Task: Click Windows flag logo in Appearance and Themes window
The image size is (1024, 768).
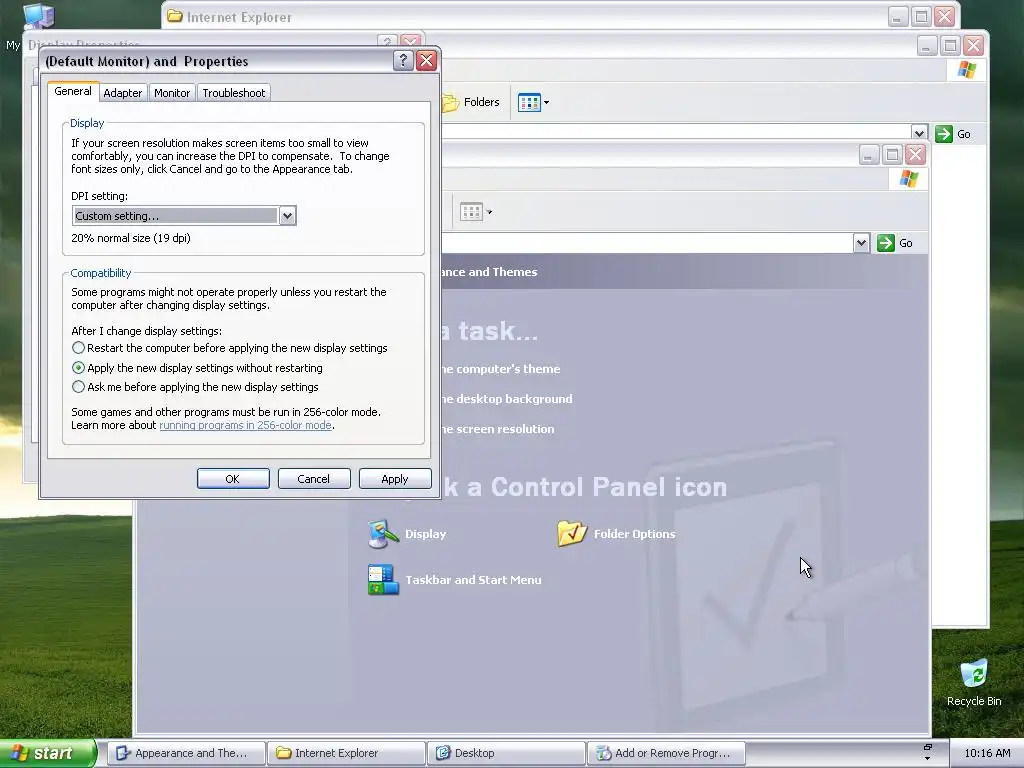Action: pyautogui.click(x=908, y=178)
